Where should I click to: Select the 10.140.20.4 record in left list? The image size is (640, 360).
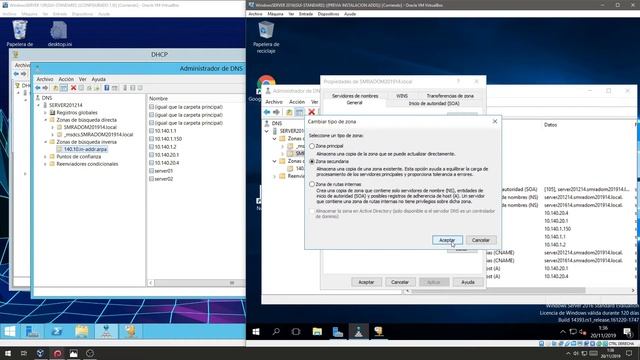167,163
